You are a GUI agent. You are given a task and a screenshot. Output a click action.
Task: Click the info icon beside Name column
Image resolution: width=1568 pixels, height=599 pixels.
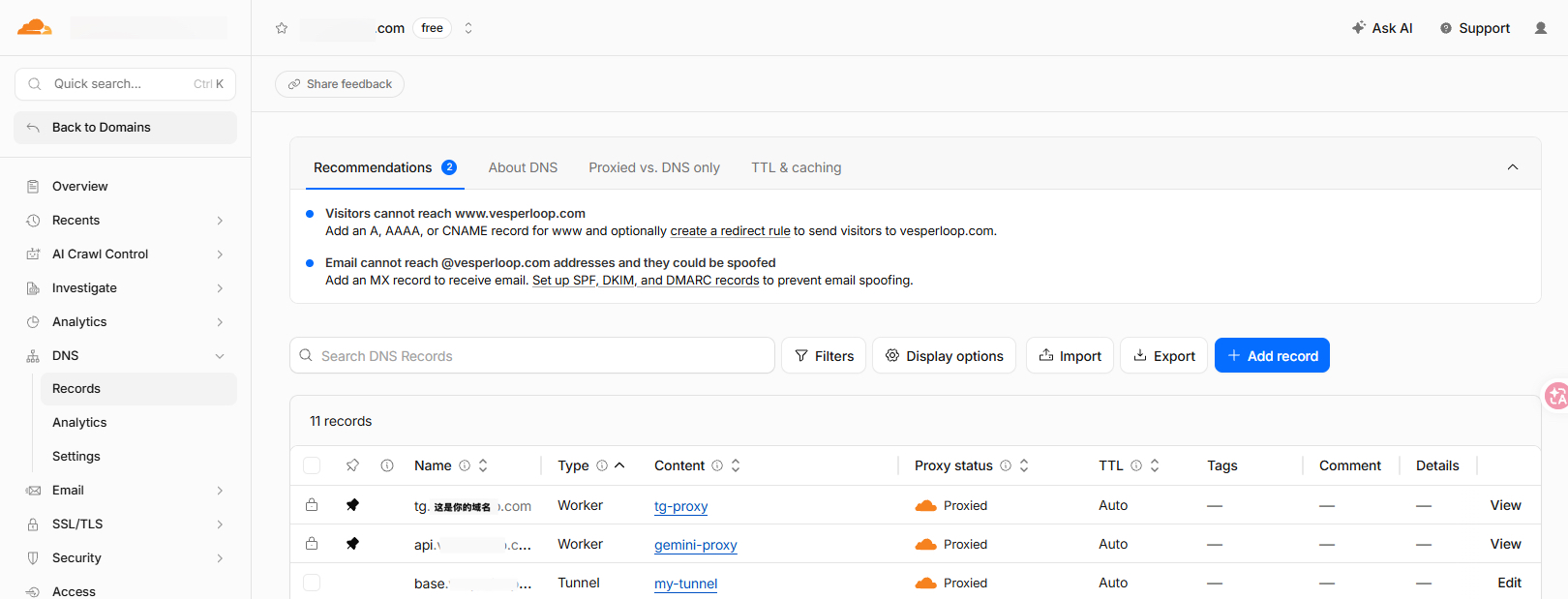point(465,465)
